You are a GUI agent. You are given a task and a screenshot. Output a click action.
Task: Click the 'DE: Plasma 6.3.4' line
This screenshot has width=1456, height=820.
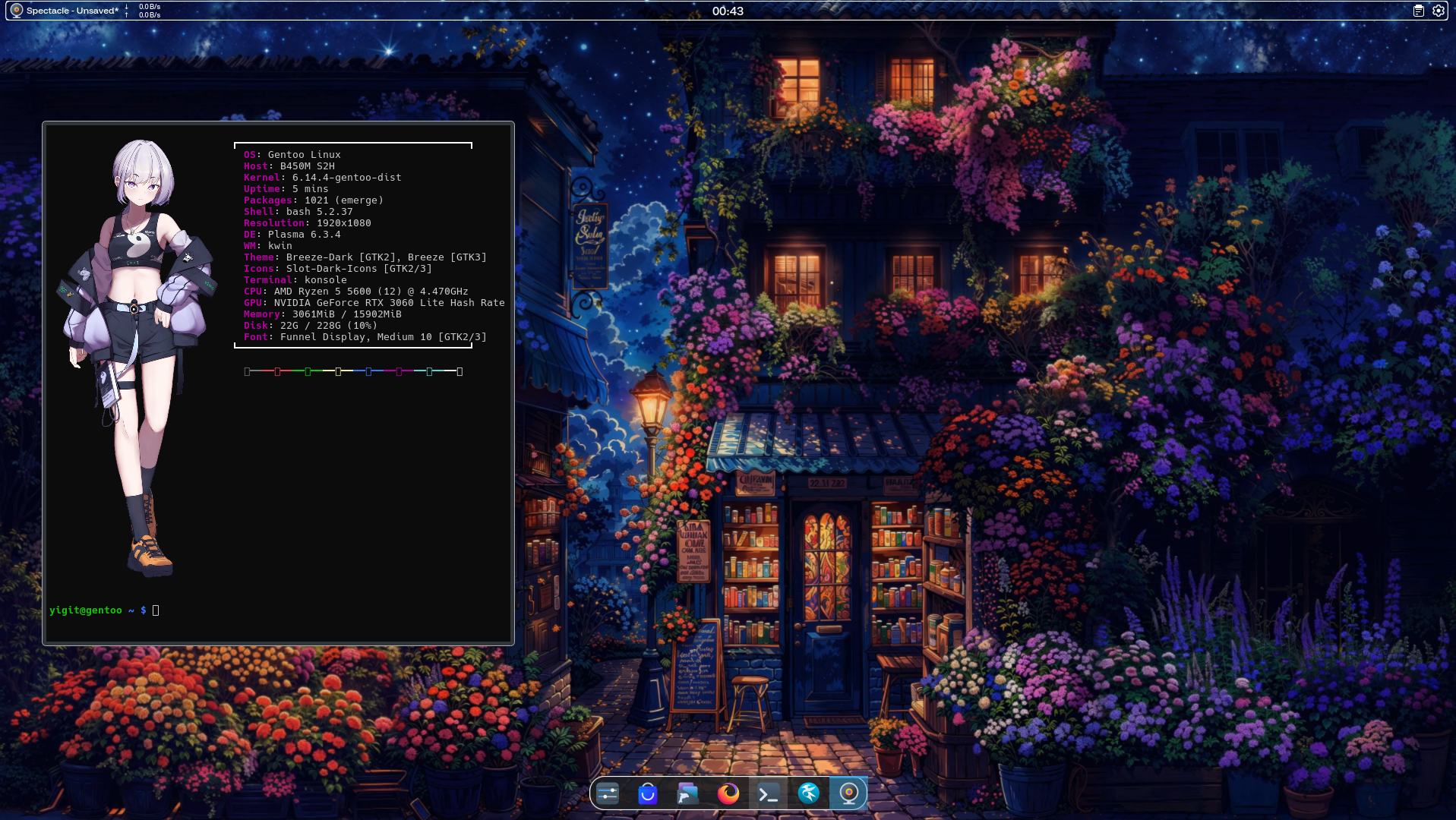[x=292, y=235]
